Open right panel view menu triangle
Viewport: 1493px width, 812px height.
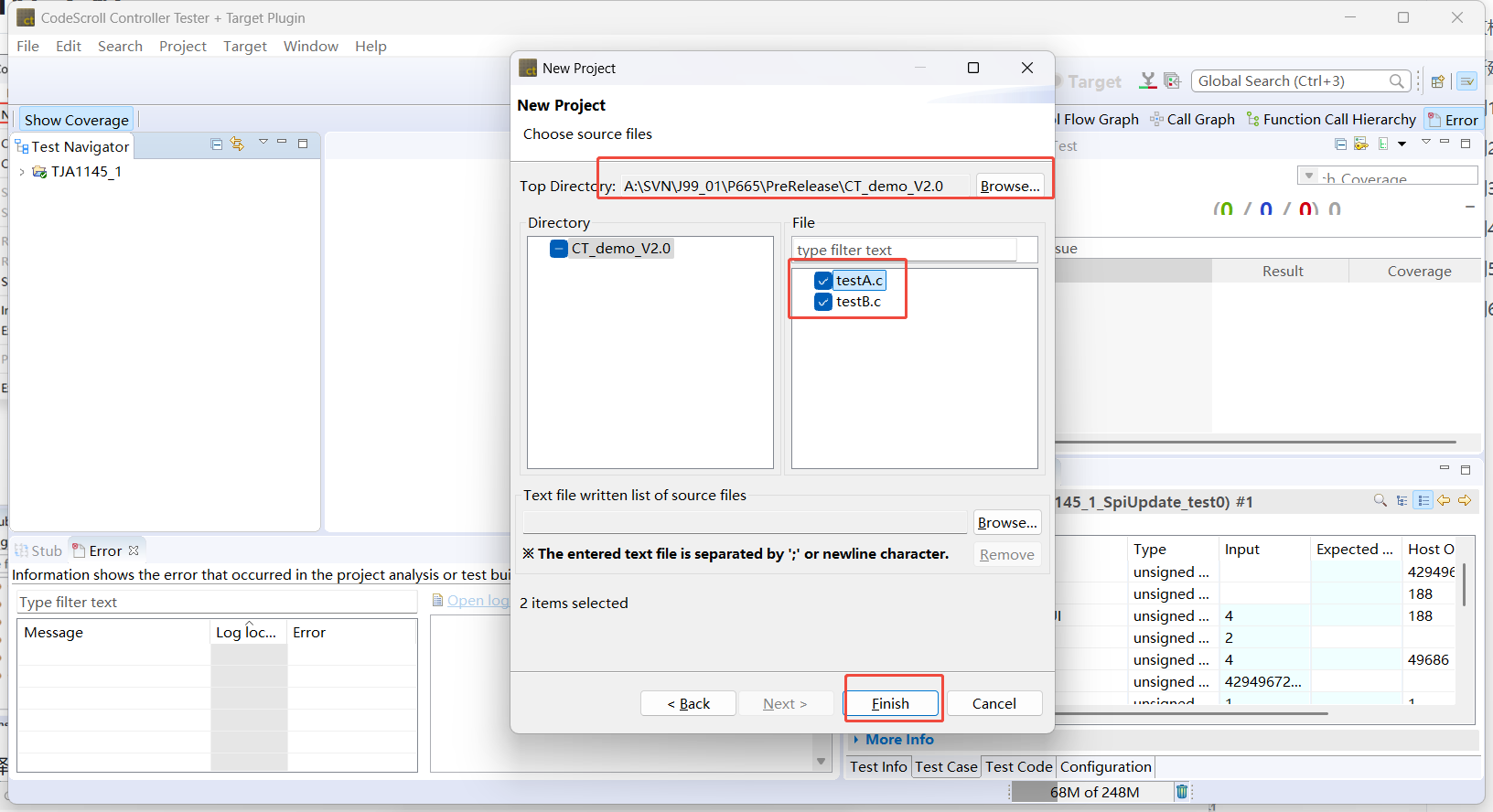1426,142
